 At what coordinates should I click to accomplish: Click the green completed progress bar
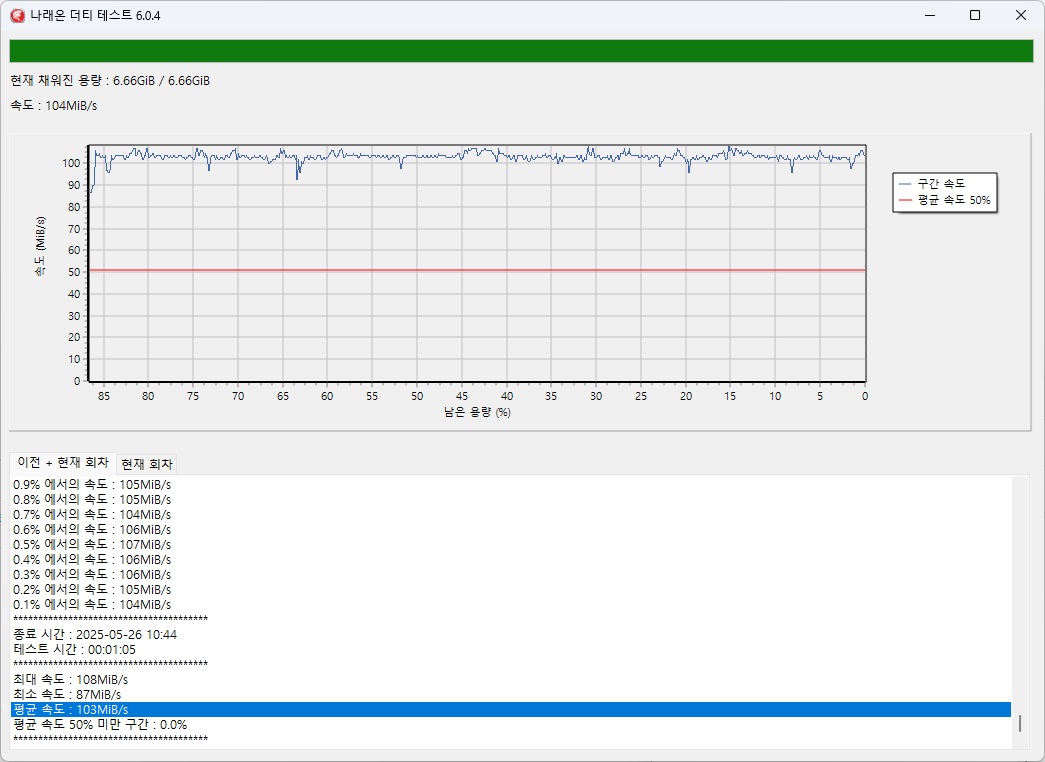[x=520, y=51]
